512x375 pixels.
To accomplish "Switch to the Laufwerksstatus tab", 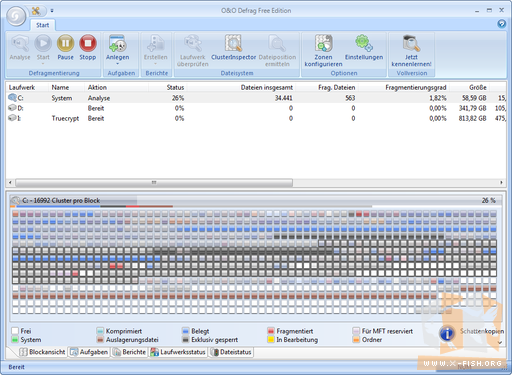I will pos(178,352).
